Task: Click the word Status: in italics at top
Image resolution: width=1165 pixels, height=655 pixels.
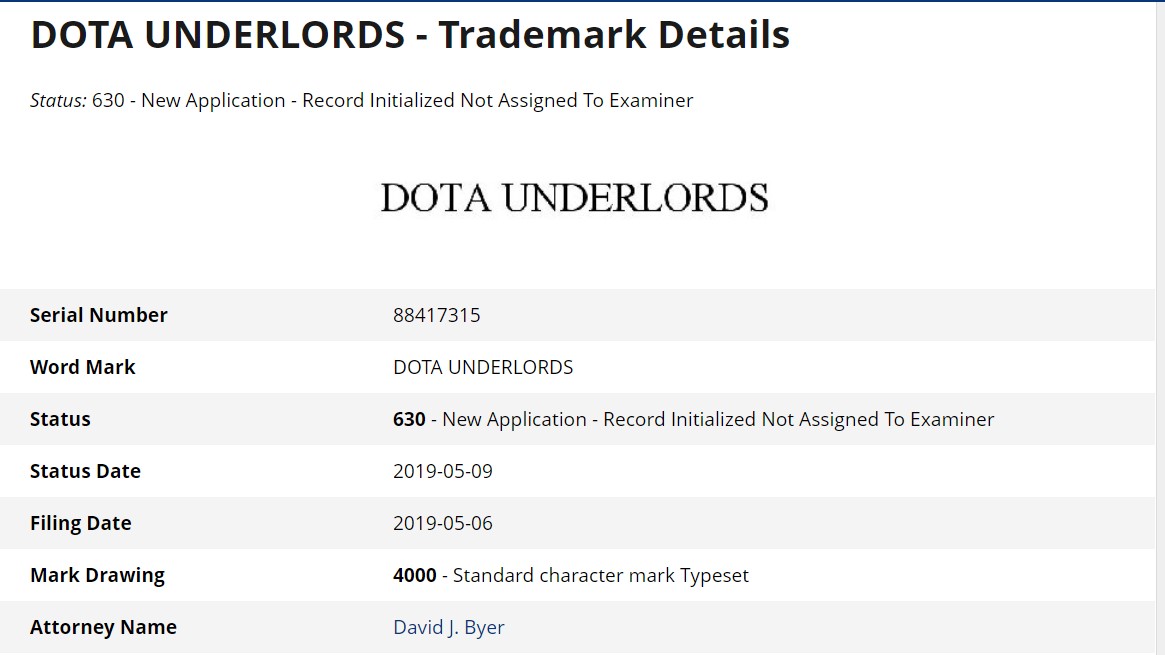Action: pyautogui.click(x=58, y=101)
